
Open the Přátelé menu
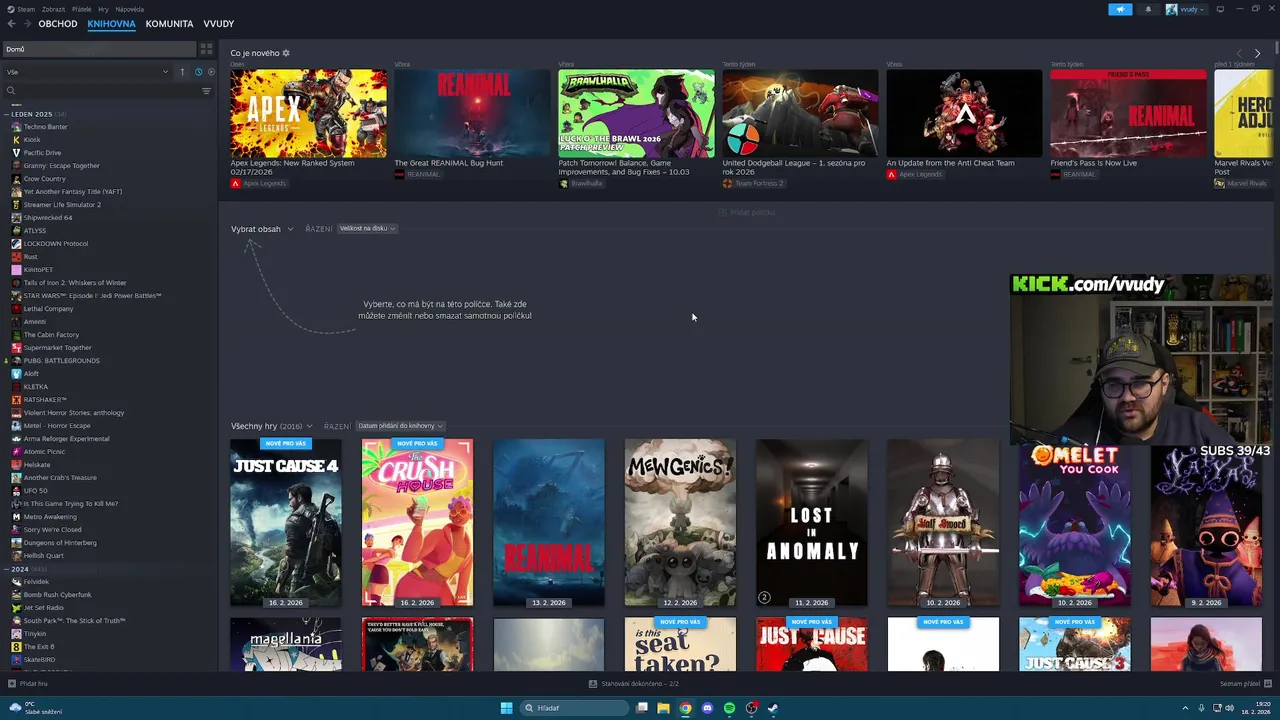82,9
